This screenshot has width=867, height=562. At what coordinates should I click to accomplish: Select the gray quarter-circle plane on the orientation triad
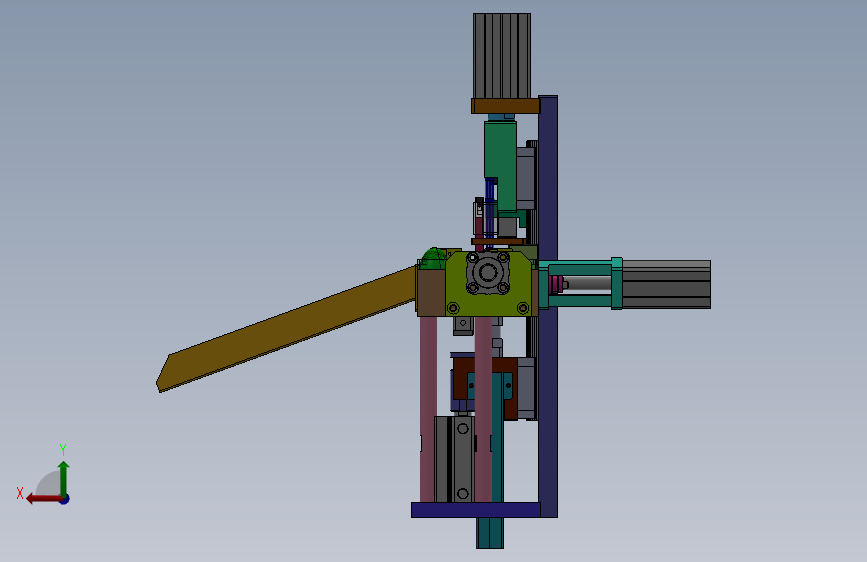point(49,483)
